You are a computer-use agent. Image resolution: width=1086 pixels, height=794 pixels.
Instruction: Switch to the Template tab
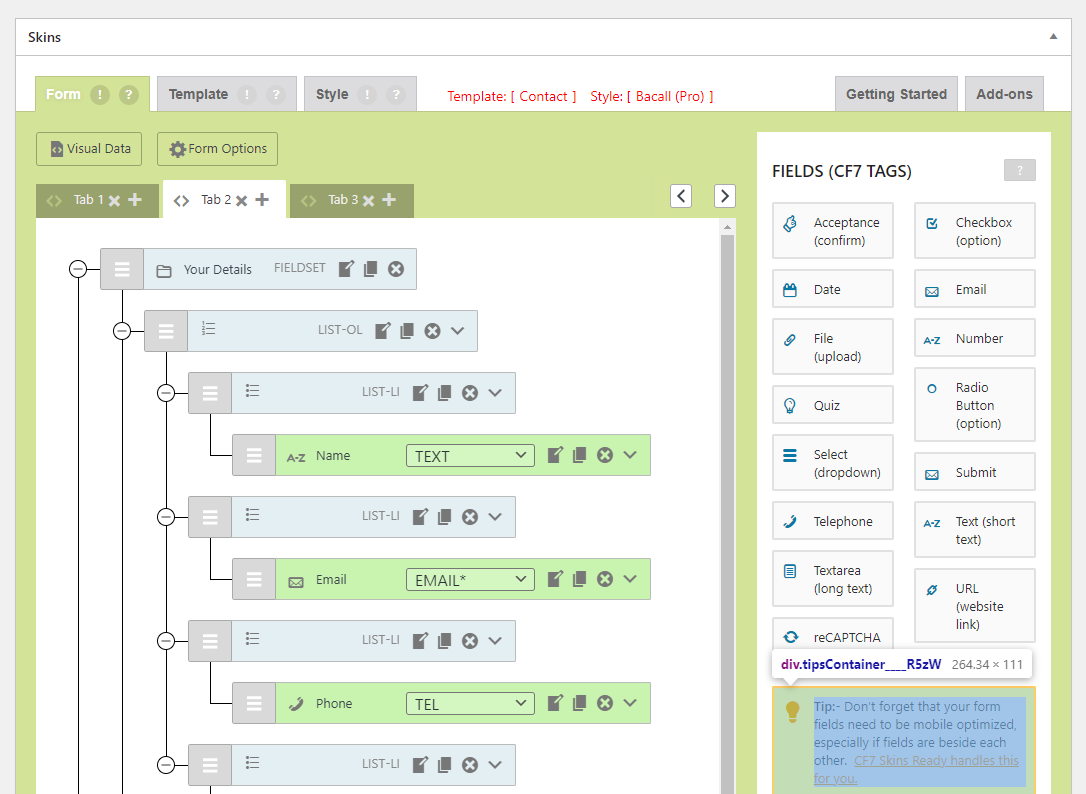(x=198, y=94)
